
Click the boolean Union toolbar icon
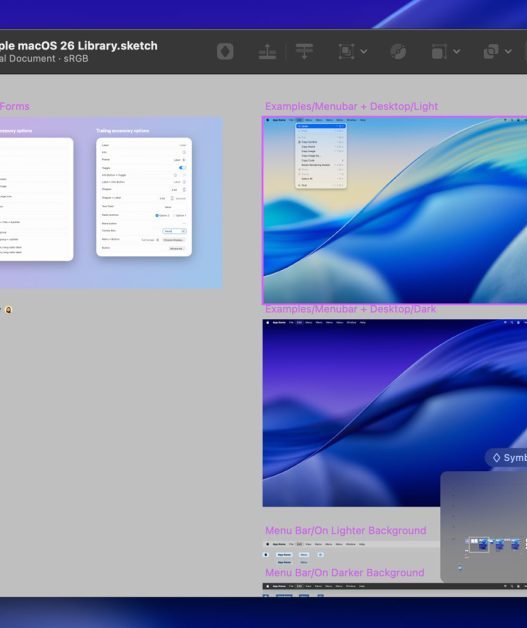coord(491,51)
